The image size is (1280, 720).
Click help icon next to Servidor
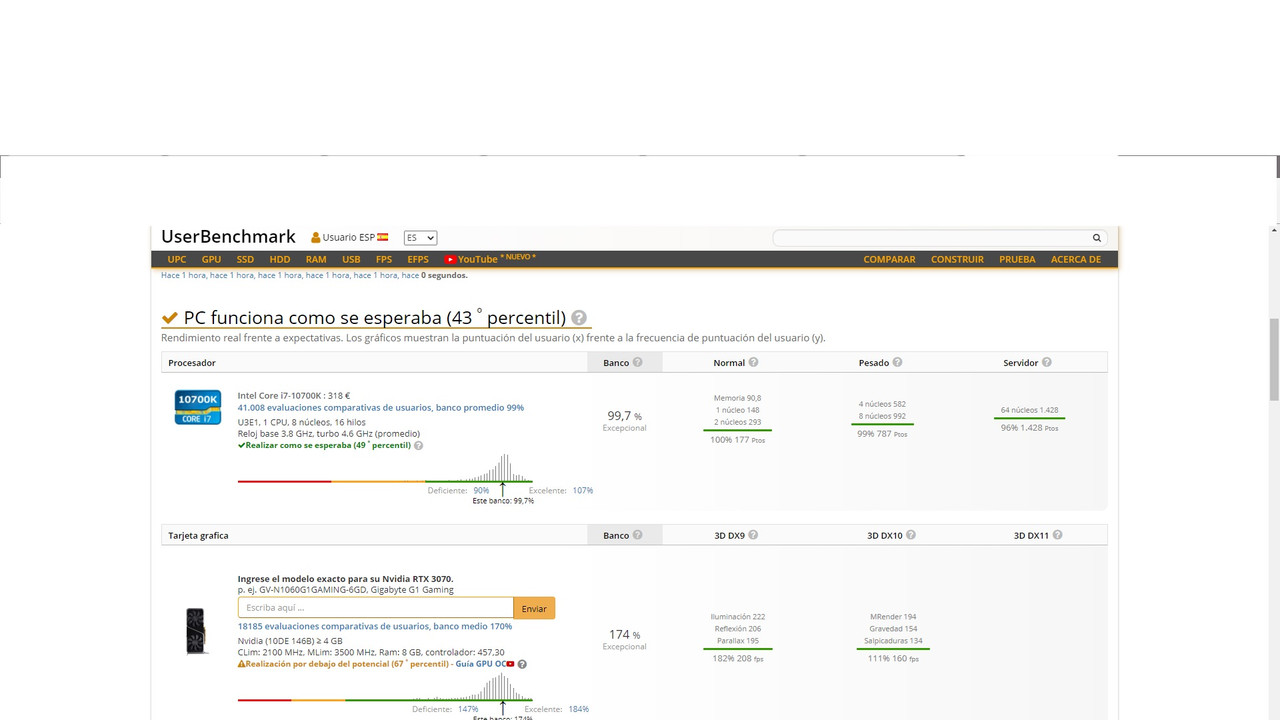[1046, 362]
